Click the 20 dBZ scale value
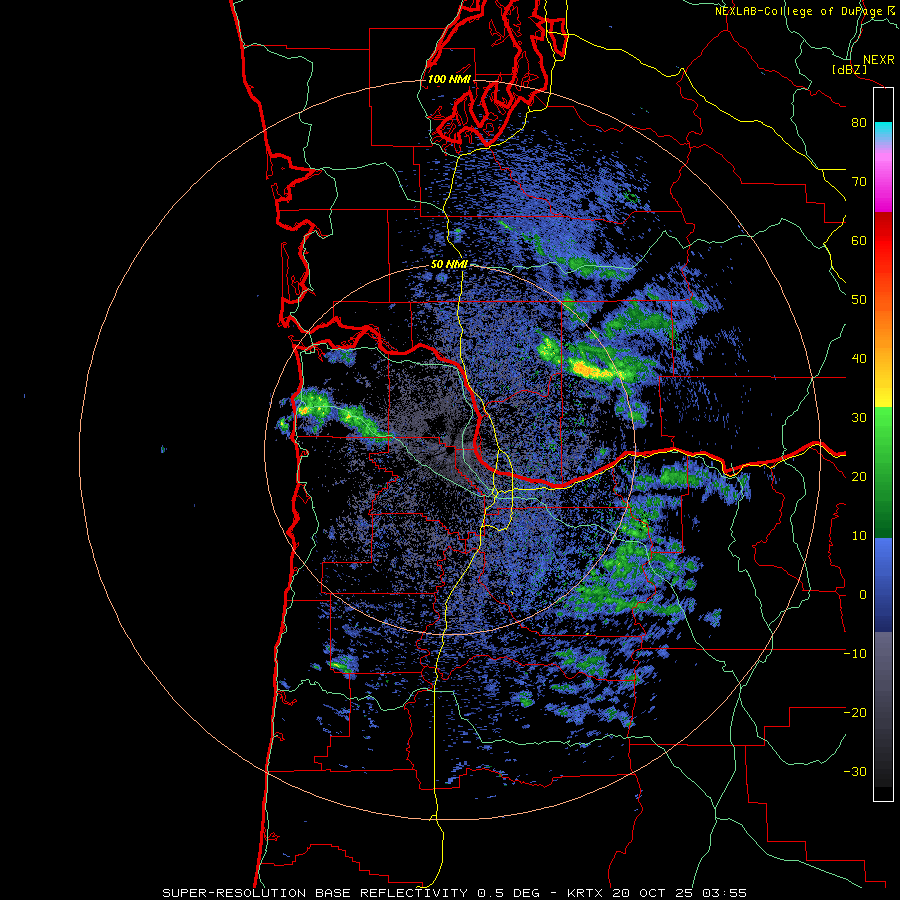This screenshot has width=900, height=900. click(859, 477)
